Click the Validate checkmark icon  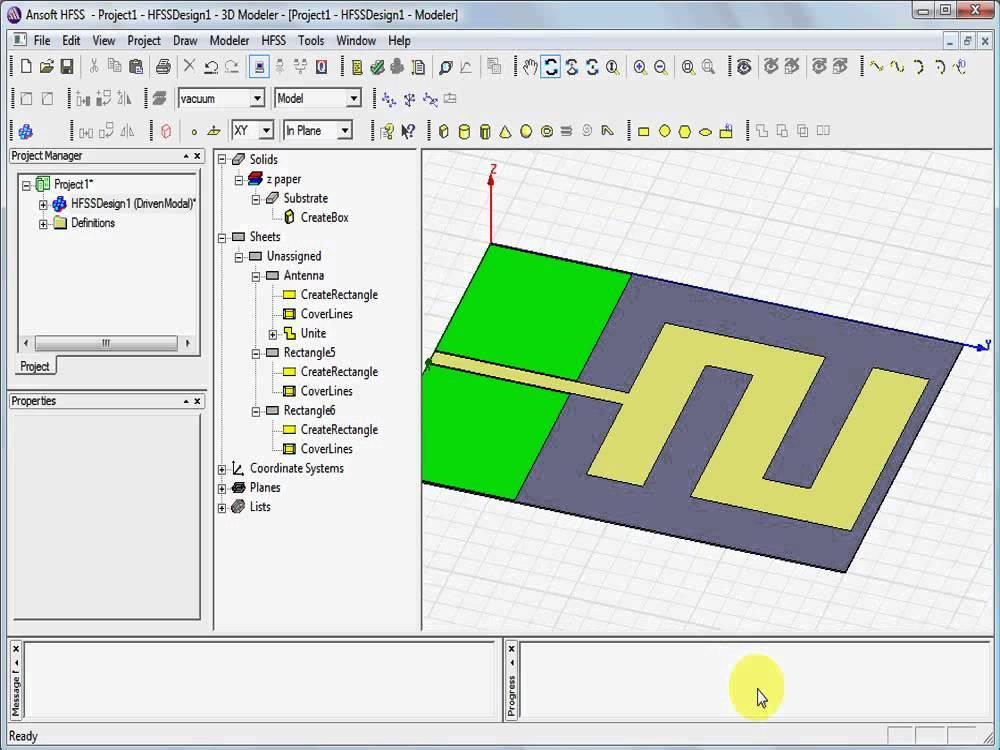coord(377,66)
